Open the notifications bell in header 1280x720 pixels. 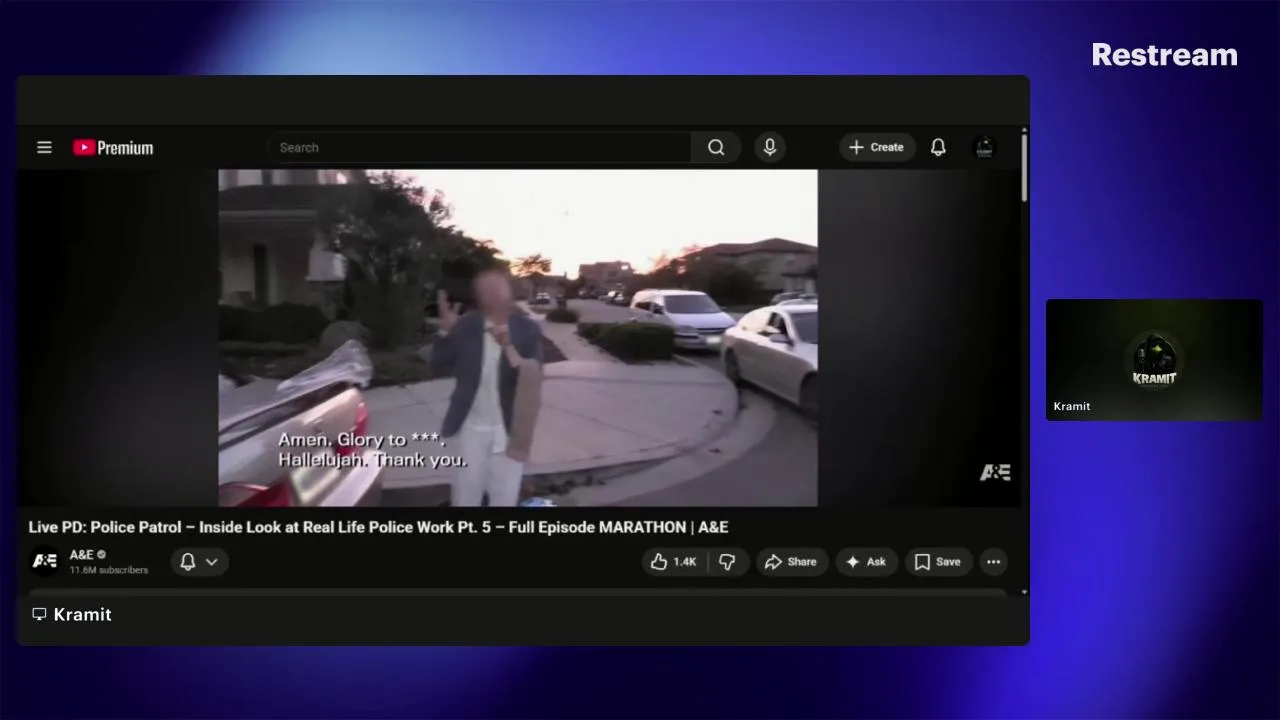click(938, 147)
